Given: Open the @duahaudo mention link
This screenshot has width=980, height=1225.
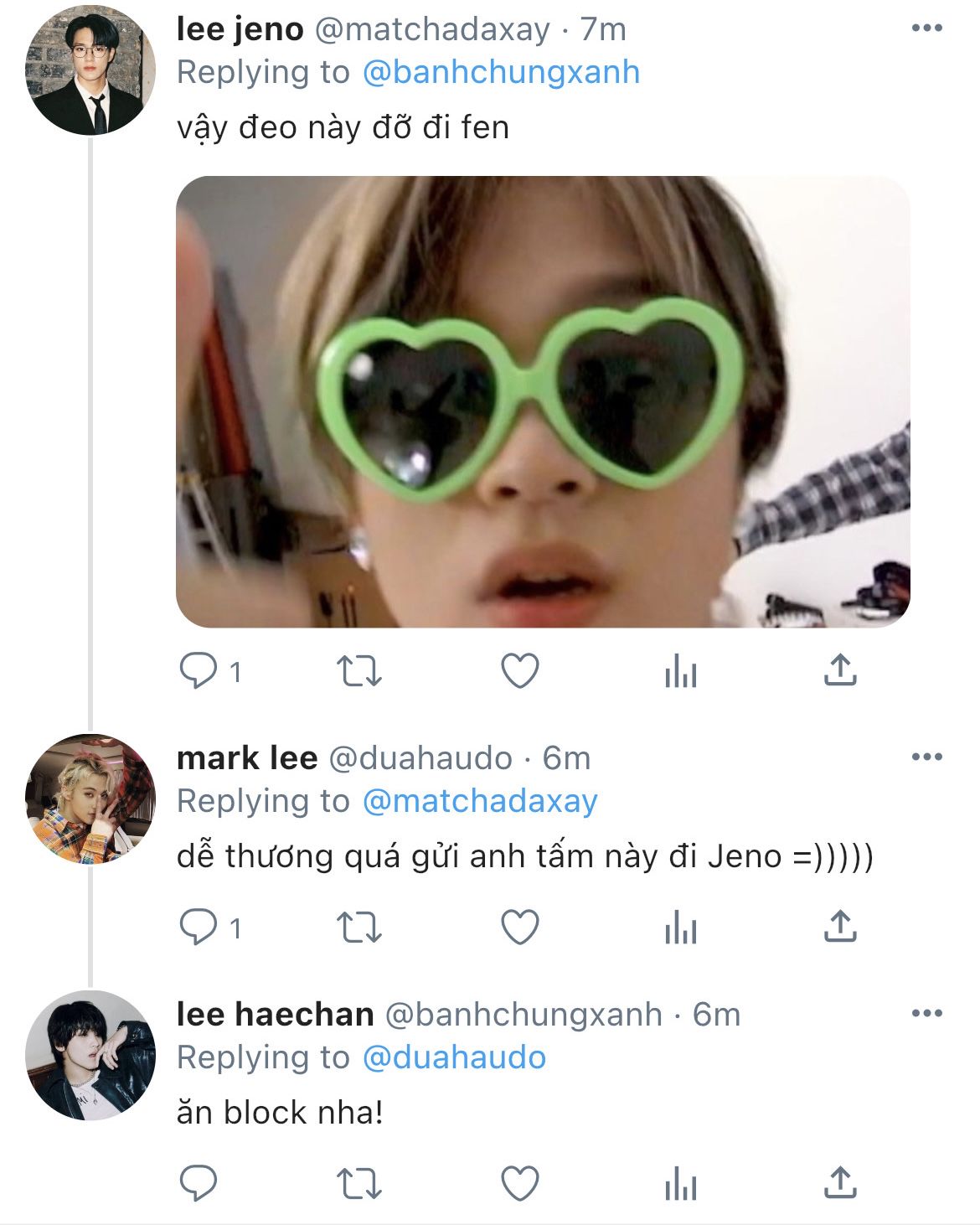Looking at the screenshot, I should point(454,1058).
